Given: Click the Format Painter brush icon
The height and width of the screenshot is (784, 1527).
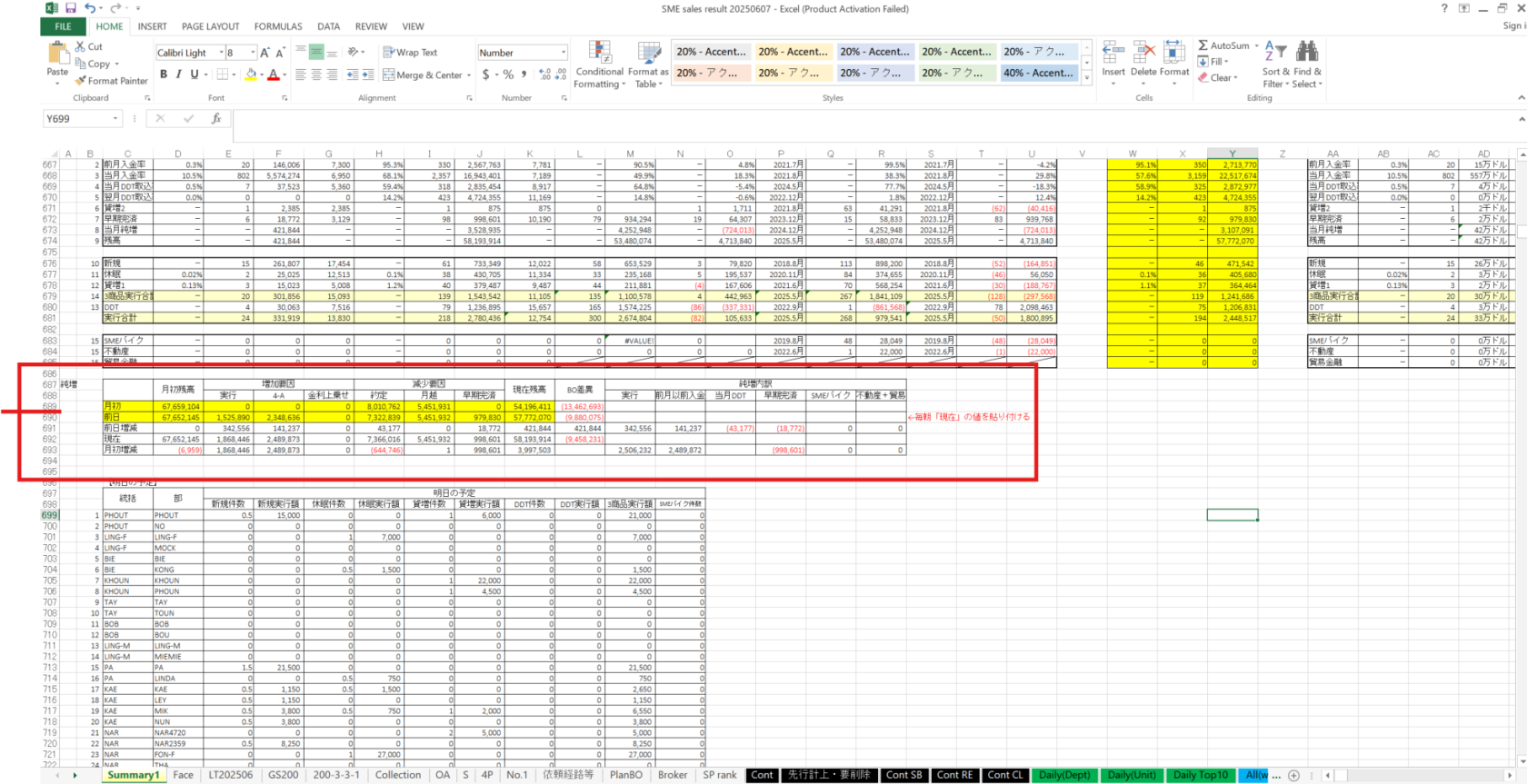Looking at the screenshot, I should (81, 81).
